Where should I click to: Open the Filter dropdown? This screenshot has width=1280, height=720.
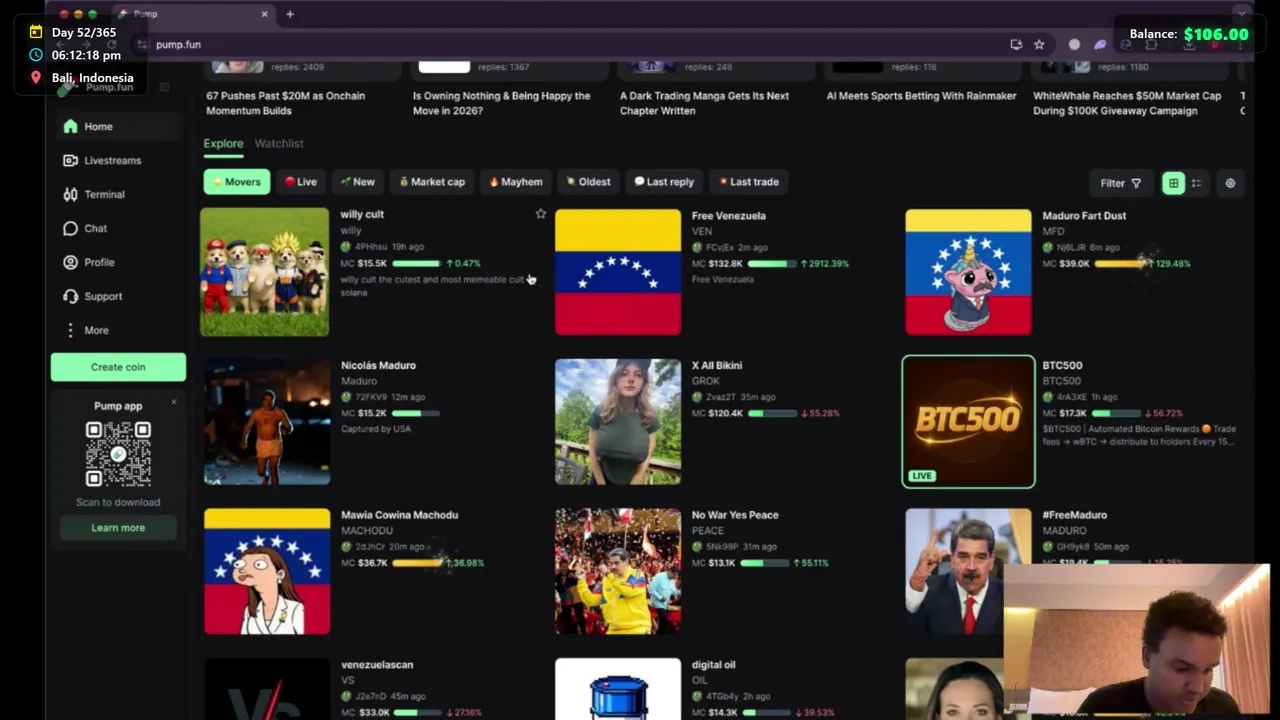[1120, 183]
